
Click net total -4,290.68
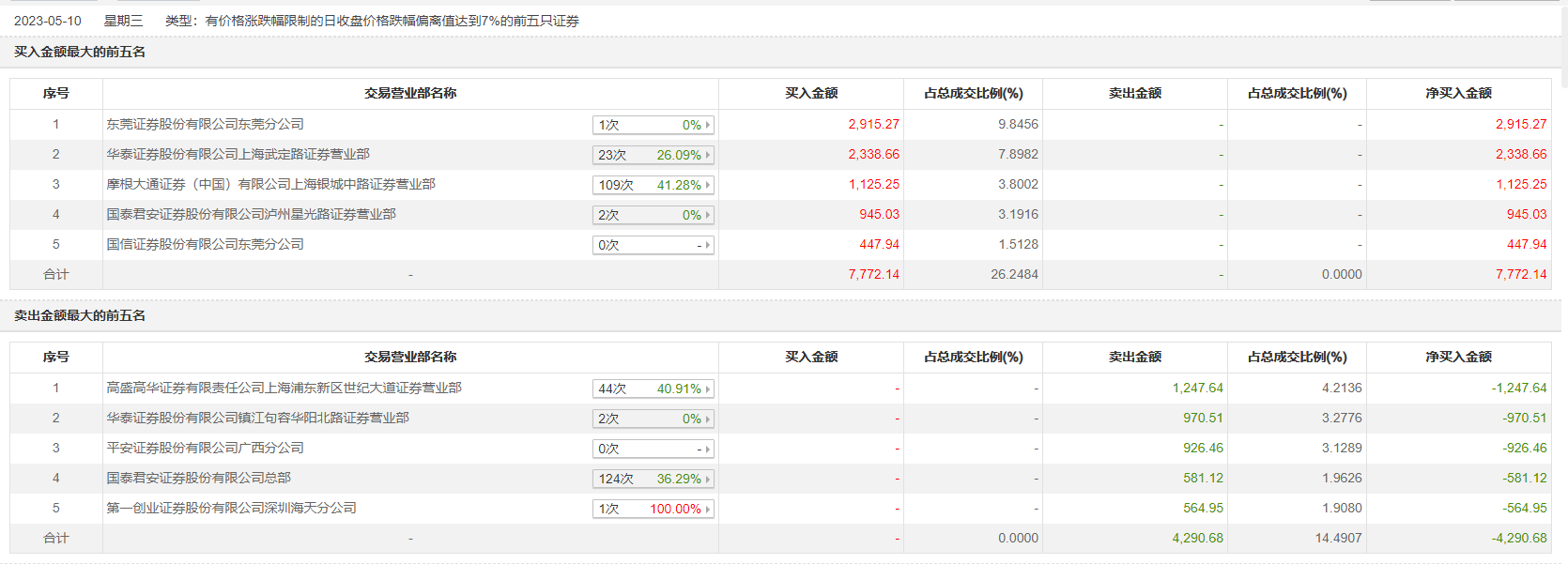1519,538
